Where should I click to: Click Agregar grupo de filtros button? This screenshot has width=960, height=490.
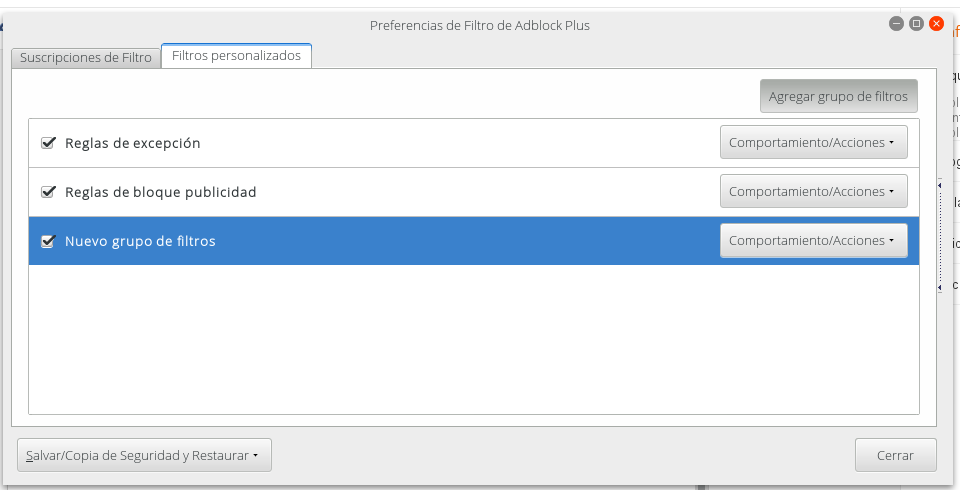[x=838, y=96]
